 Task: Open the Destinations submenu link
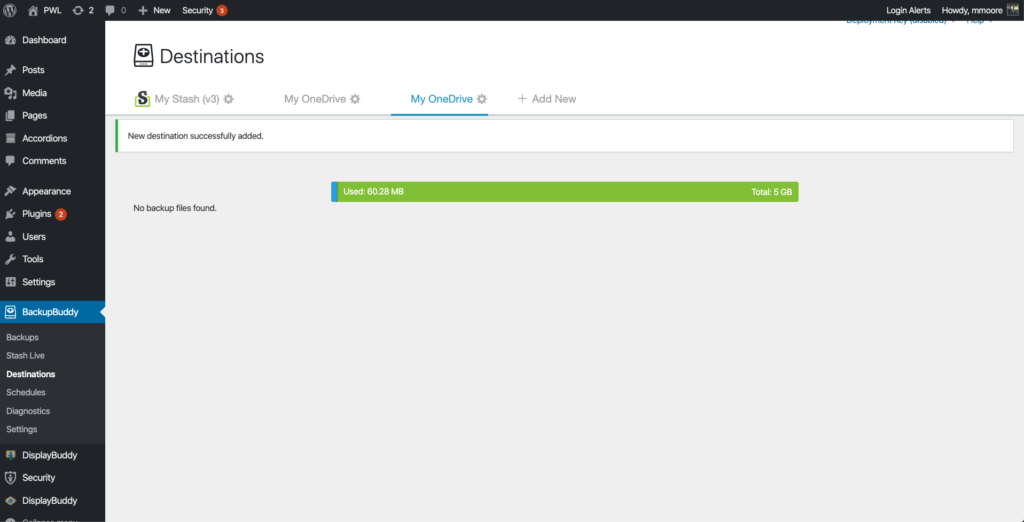[31, 374]
